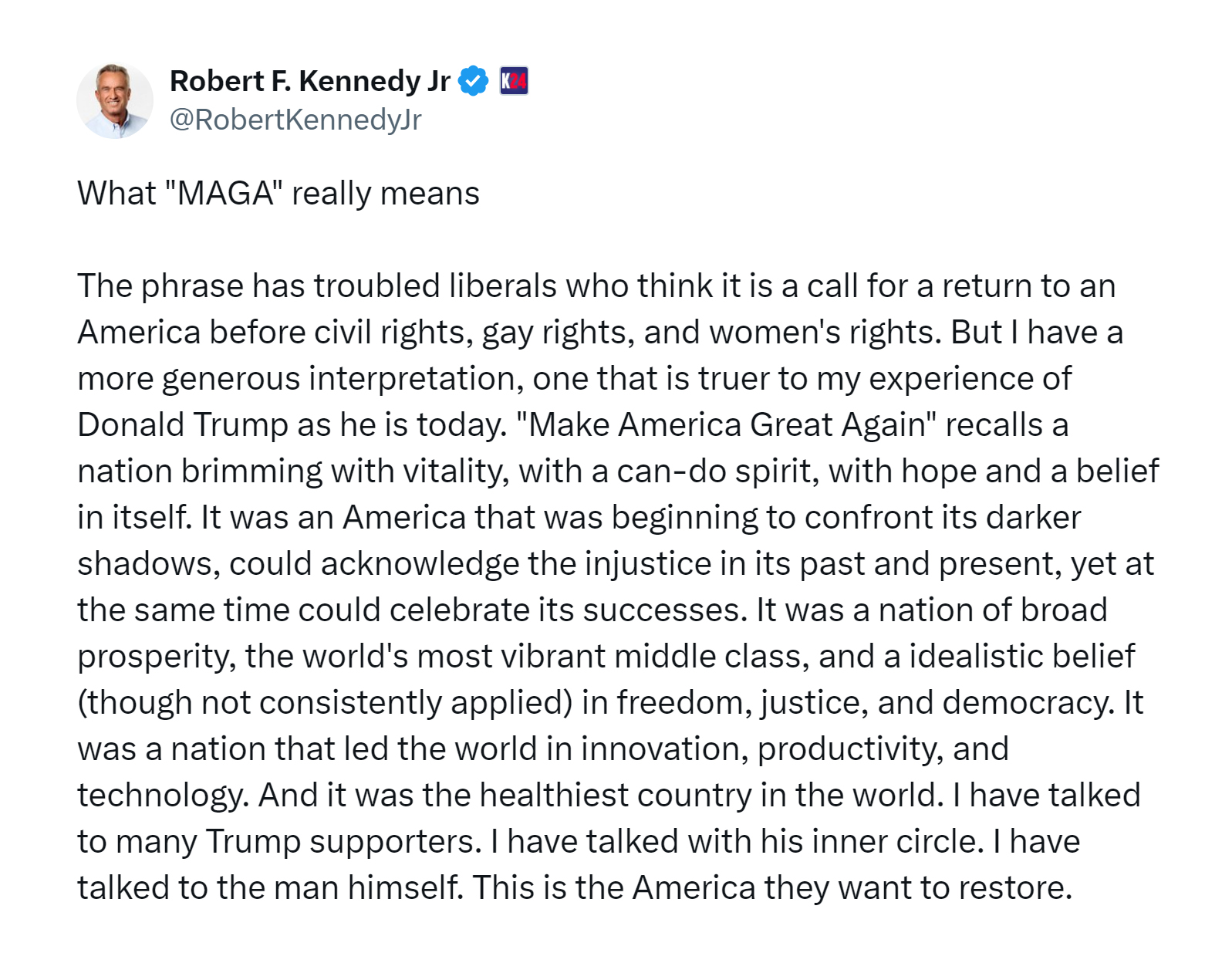Click the blue verified checkmark badge
1232x980 pixels.
[x=473, y=81]
